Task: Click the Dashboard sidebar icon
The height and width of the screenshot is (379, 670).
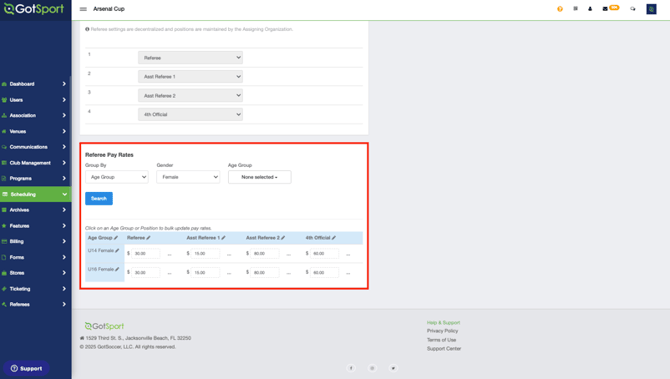Action: [x=4, y=84]
